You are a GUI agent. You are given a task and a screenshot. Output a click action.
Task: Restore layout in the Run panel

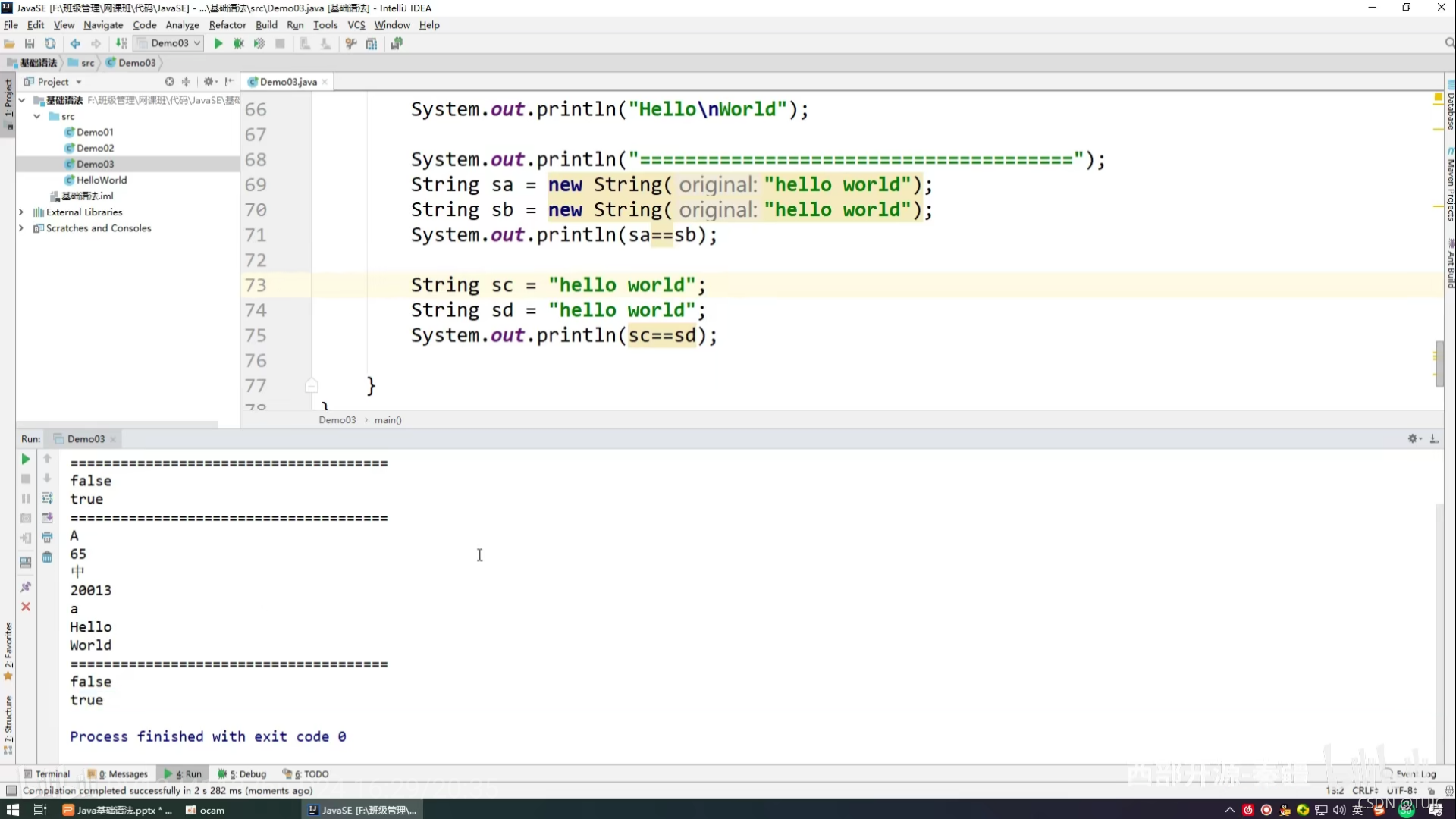[25, 563]
